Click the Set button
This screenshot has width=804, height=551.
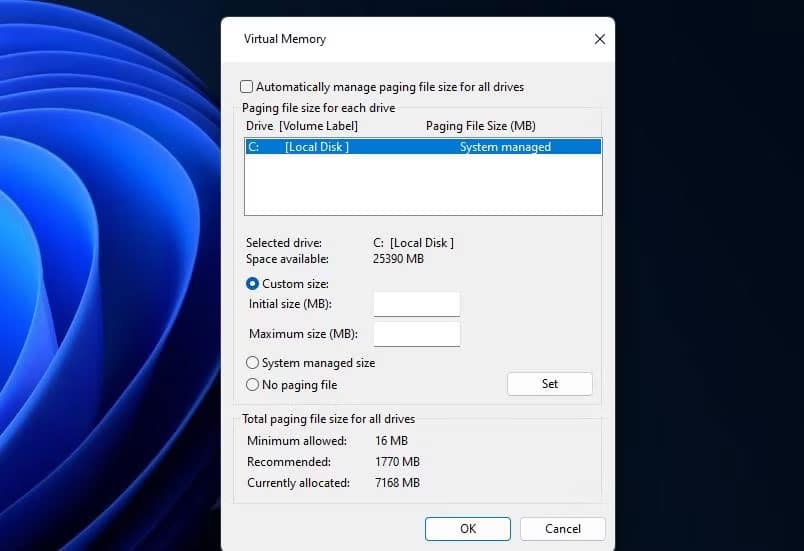pos(550,384)
